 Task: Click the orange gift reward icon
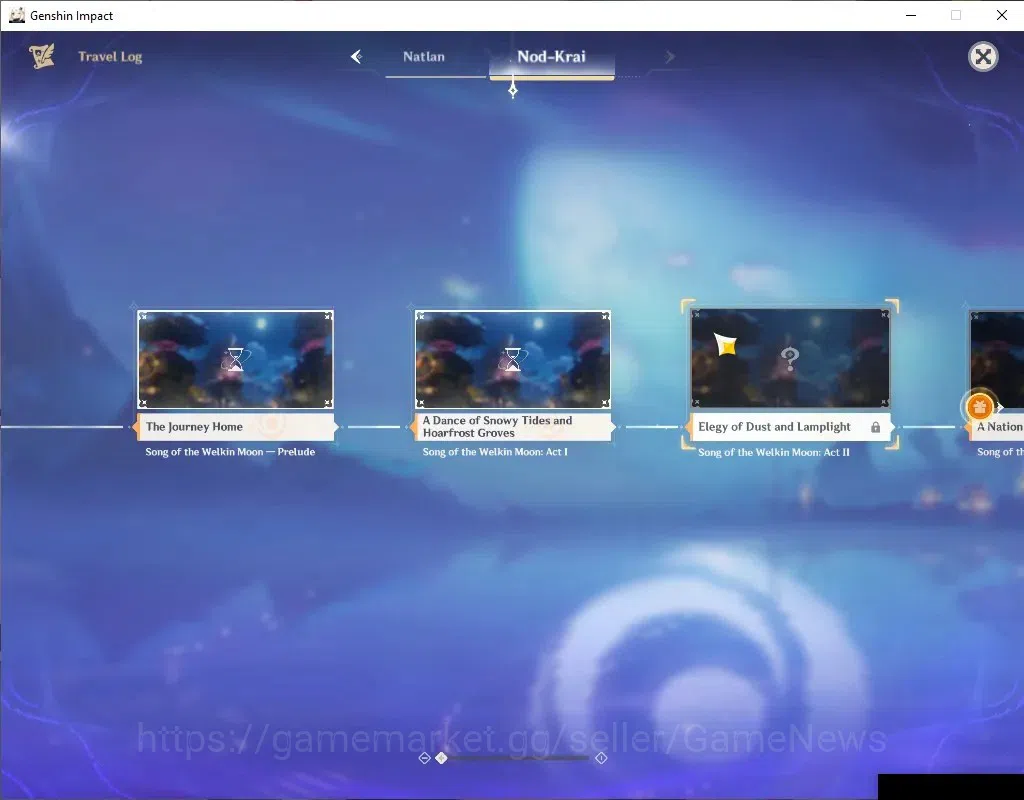coord(978,408)
